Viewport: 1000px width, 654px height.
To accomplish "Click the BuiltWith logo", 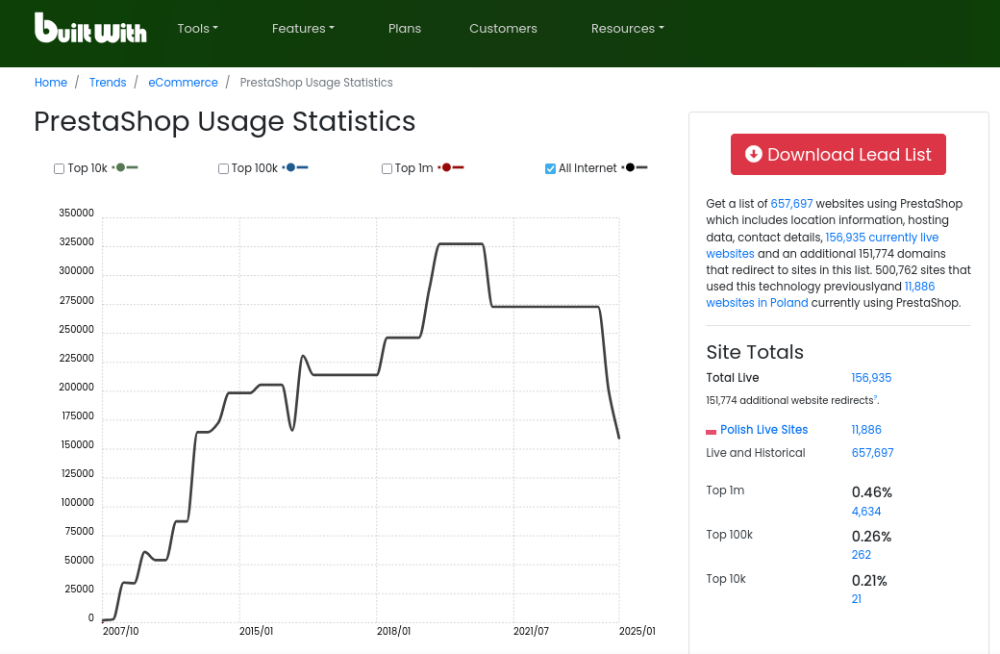I will tap(90, 28).
